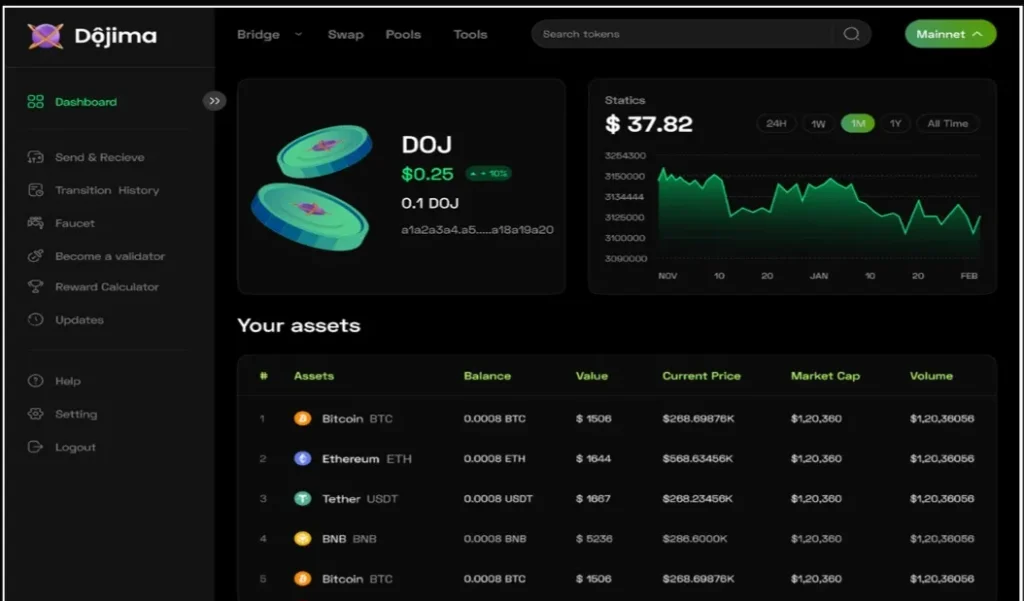Open Send & Recieve page

click(x=100, y=157)
